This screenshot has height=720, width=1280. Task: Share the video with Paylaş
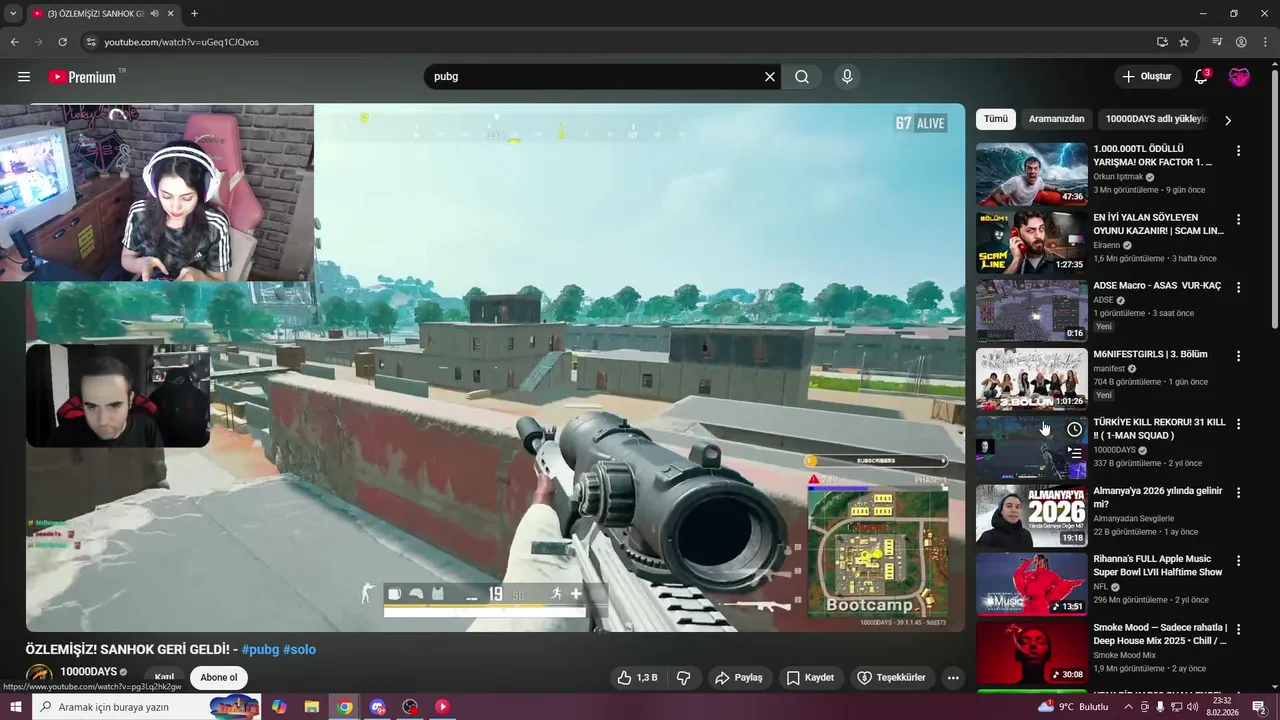point(738,677)
